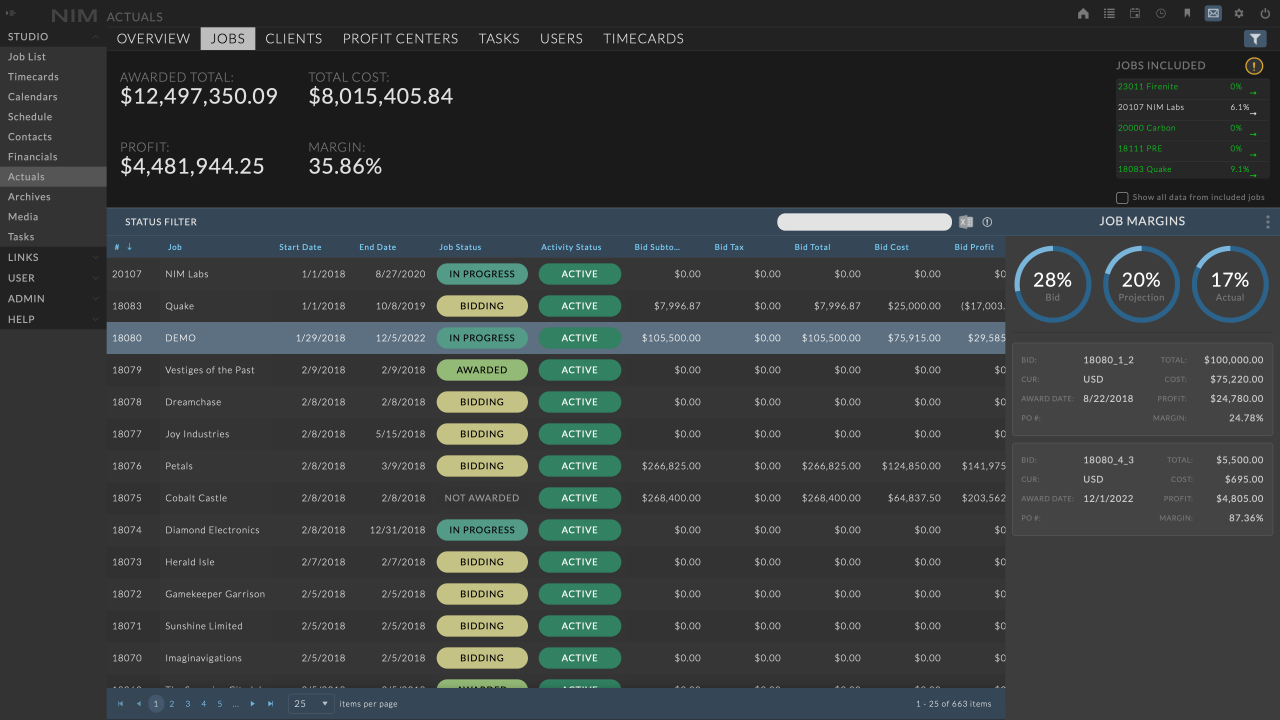This screenshot has width=1280, height=720.
Task: Expand the ADMIN sidebar section
Action: [x=52, y=298]
